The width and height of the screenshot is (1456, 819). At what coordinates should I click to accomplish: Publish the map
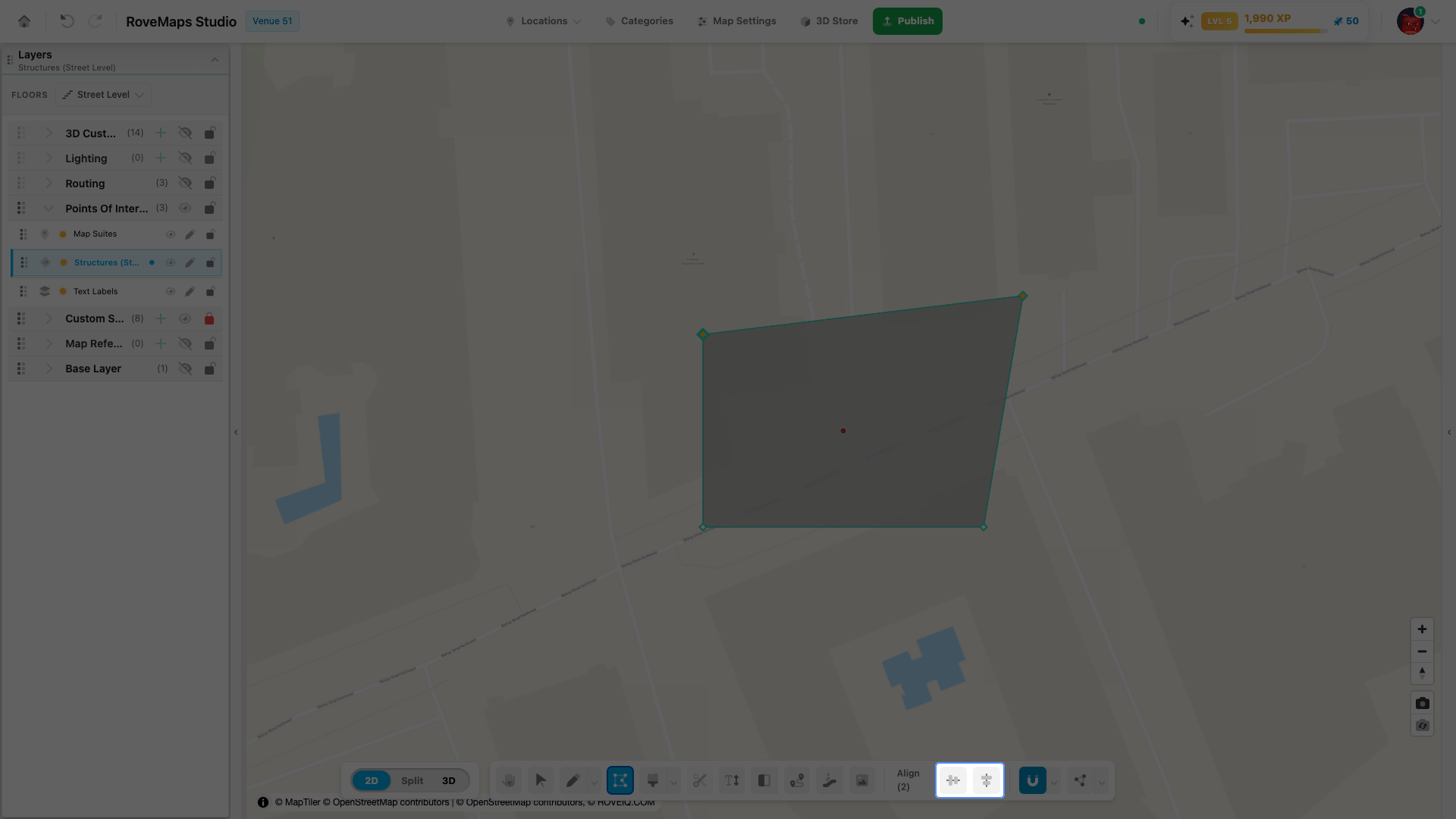coord(908,21)
